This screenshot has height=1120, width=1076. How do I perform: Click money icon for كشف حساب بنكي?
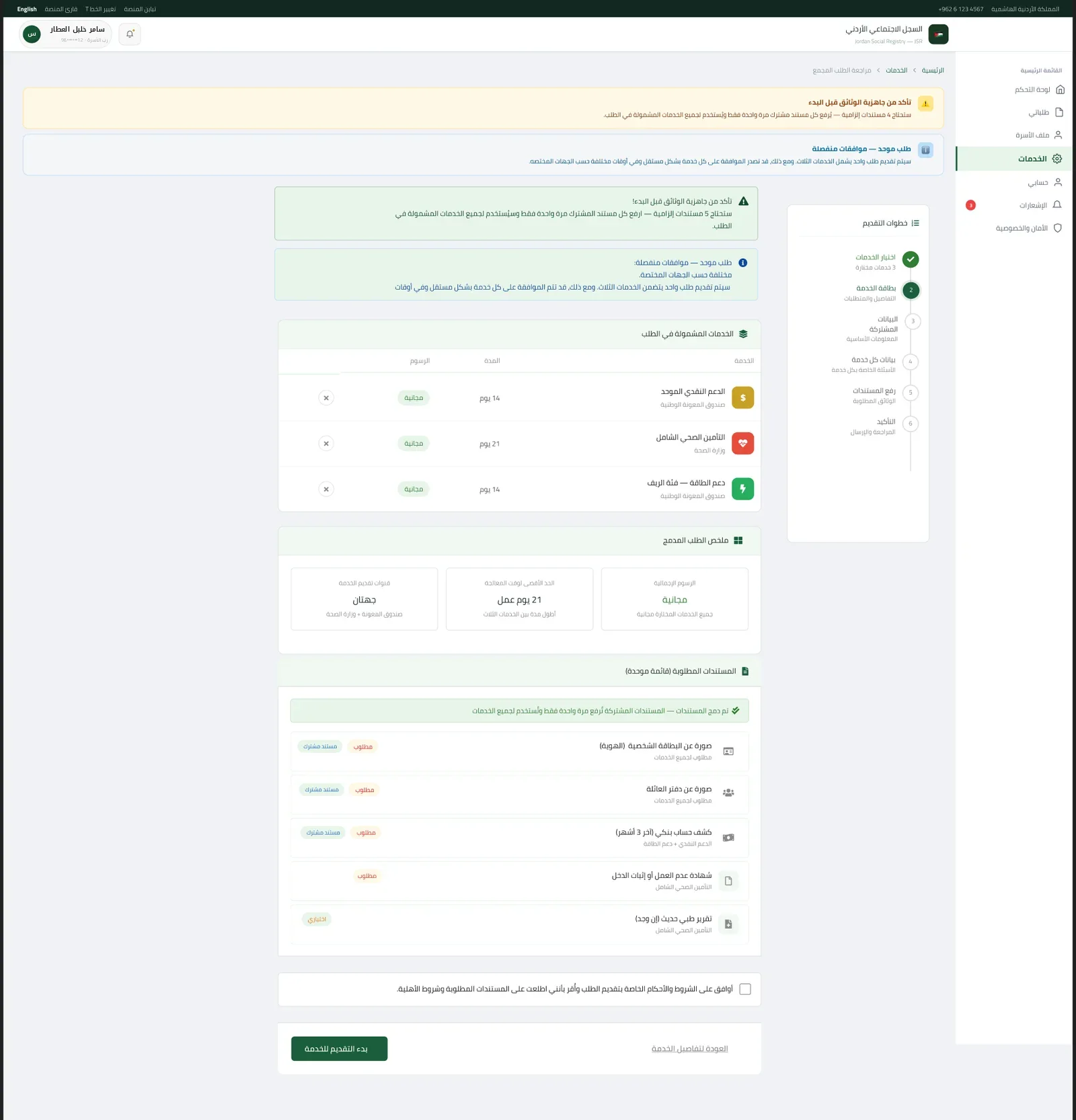[x=728, y=838]
